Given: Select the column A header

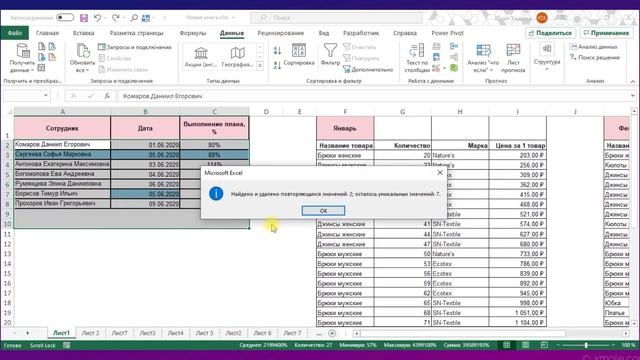Looking at the screenshot, I should [62, 111].
